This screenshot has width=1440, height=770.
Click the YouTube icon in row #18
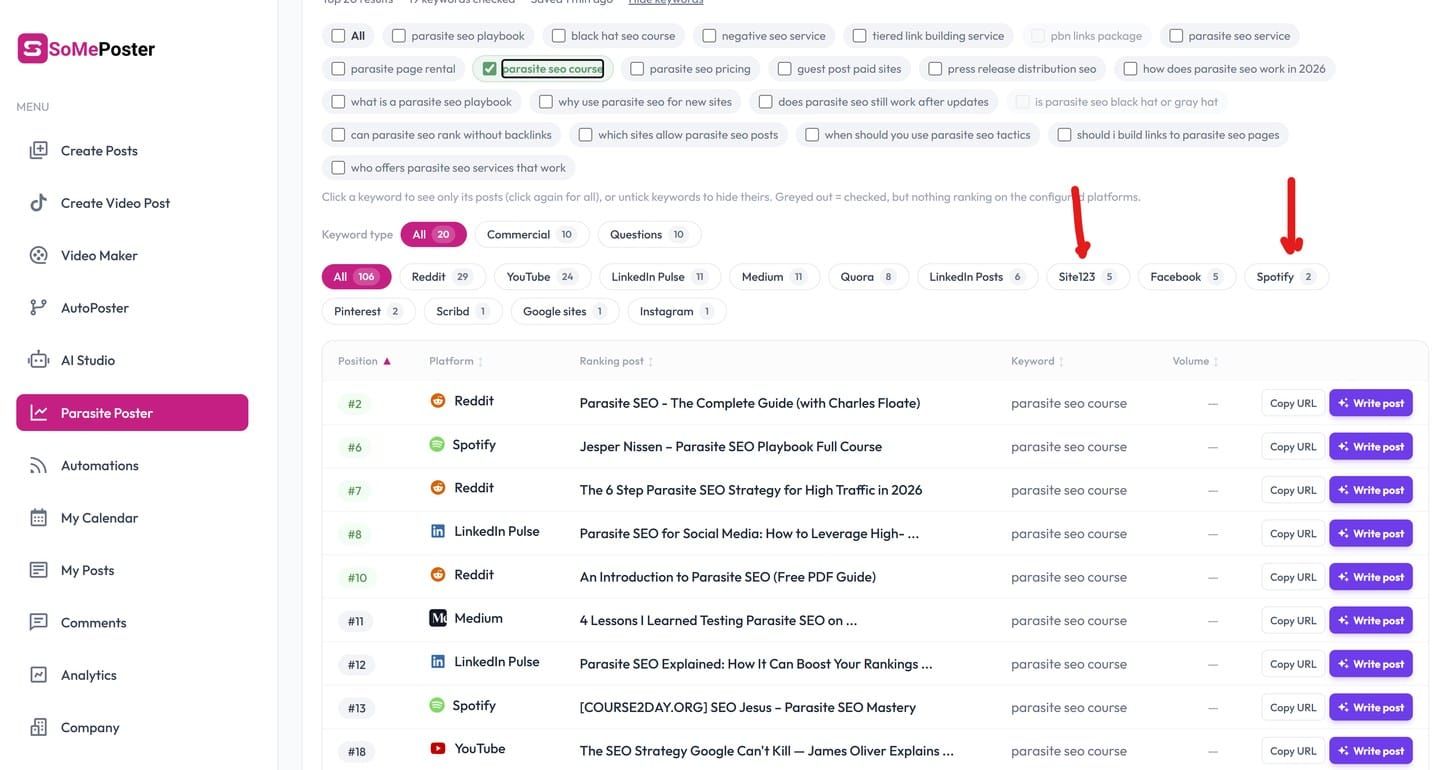pos(437,748)
